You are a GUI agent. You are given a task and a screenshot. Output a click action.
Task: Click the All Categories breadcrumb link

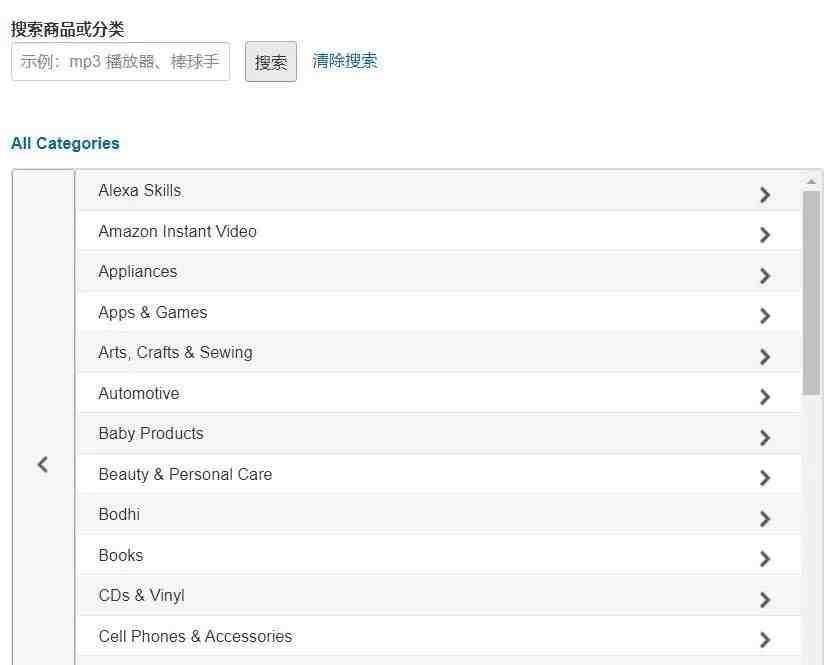(x=65, y=143)
